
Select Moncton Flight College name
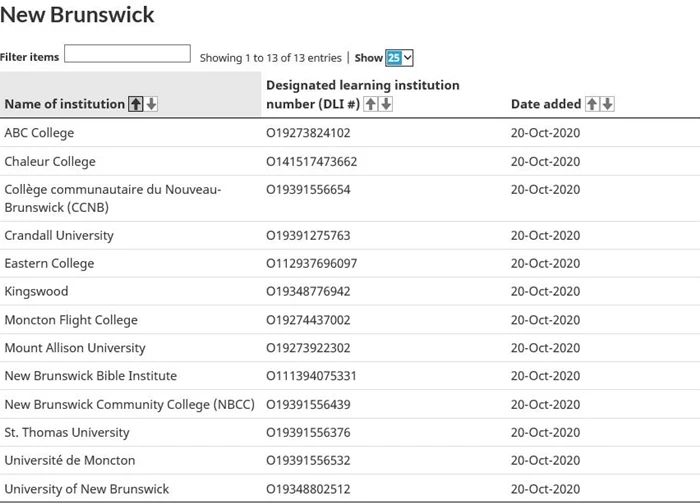coord(71,320)
